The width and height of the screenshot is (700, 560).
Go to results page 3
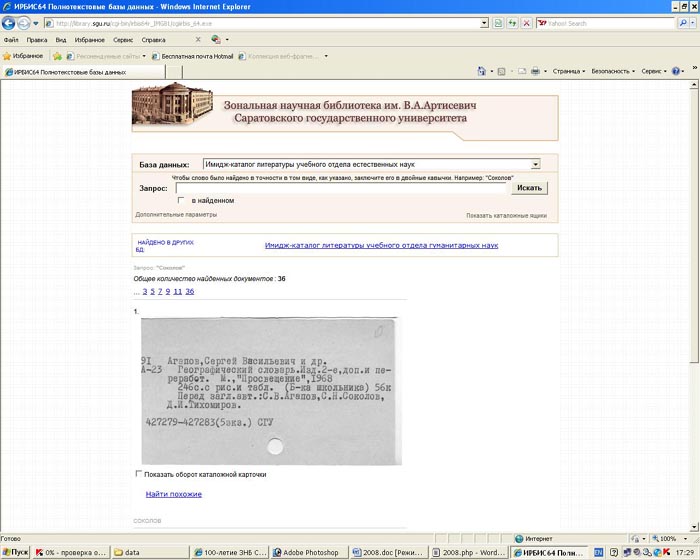[145, 291]
